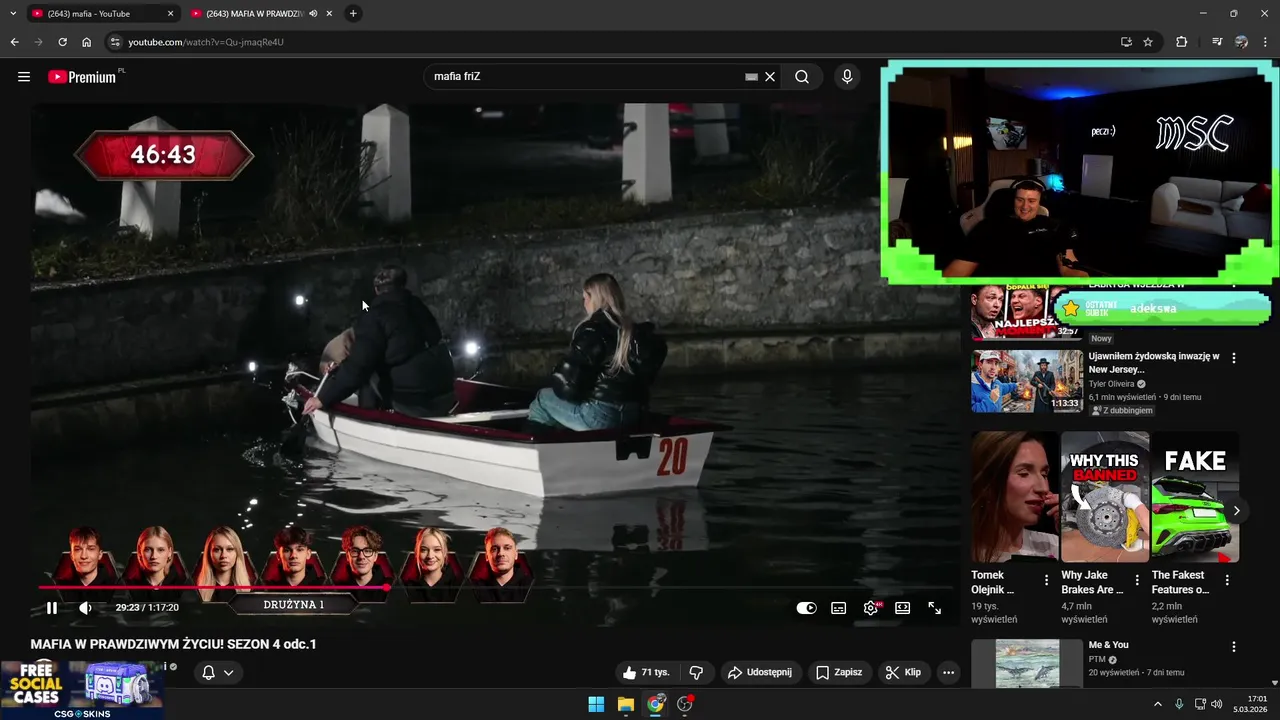This screenshot has width=1280, height=720.
Task: Open "Me & You" video by PTM
Action: [1027, 663]
